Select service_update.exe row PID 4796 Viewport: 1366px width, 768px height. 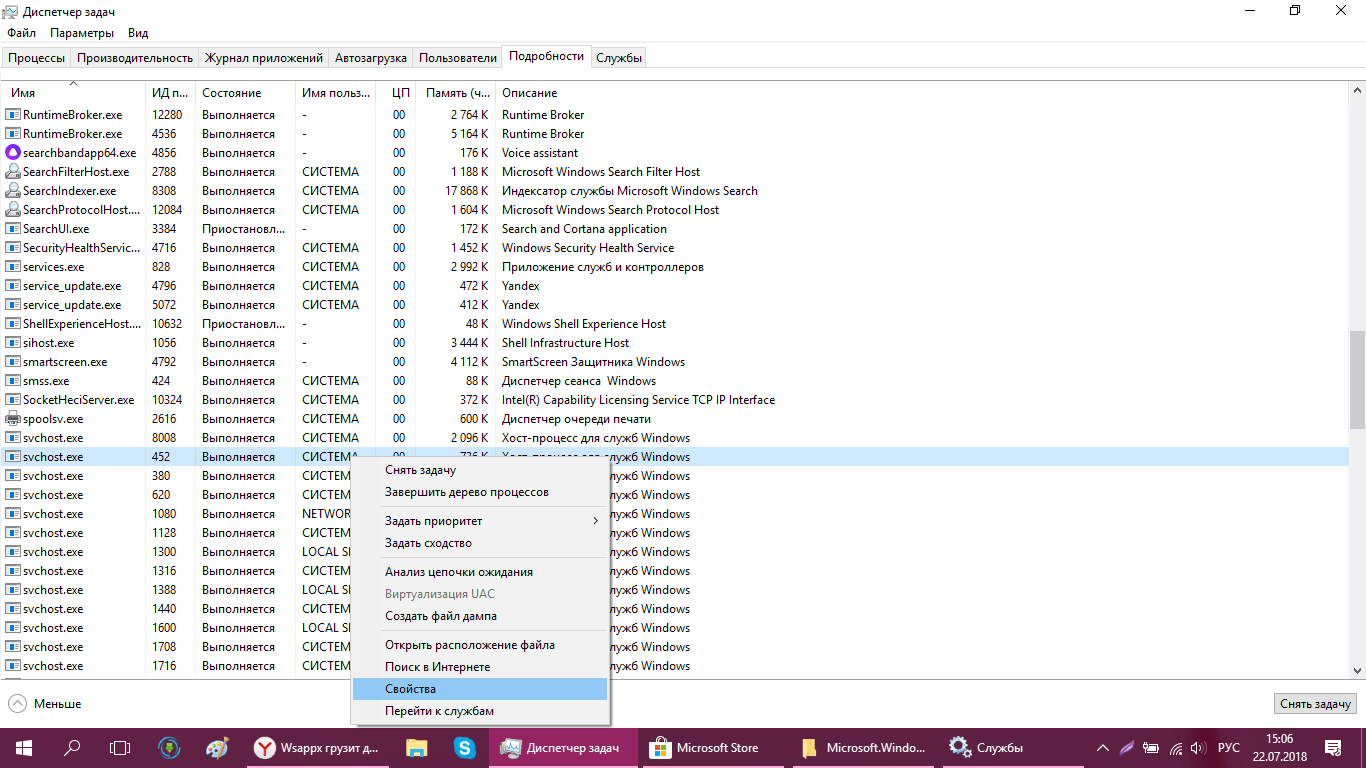pos(674,286)
